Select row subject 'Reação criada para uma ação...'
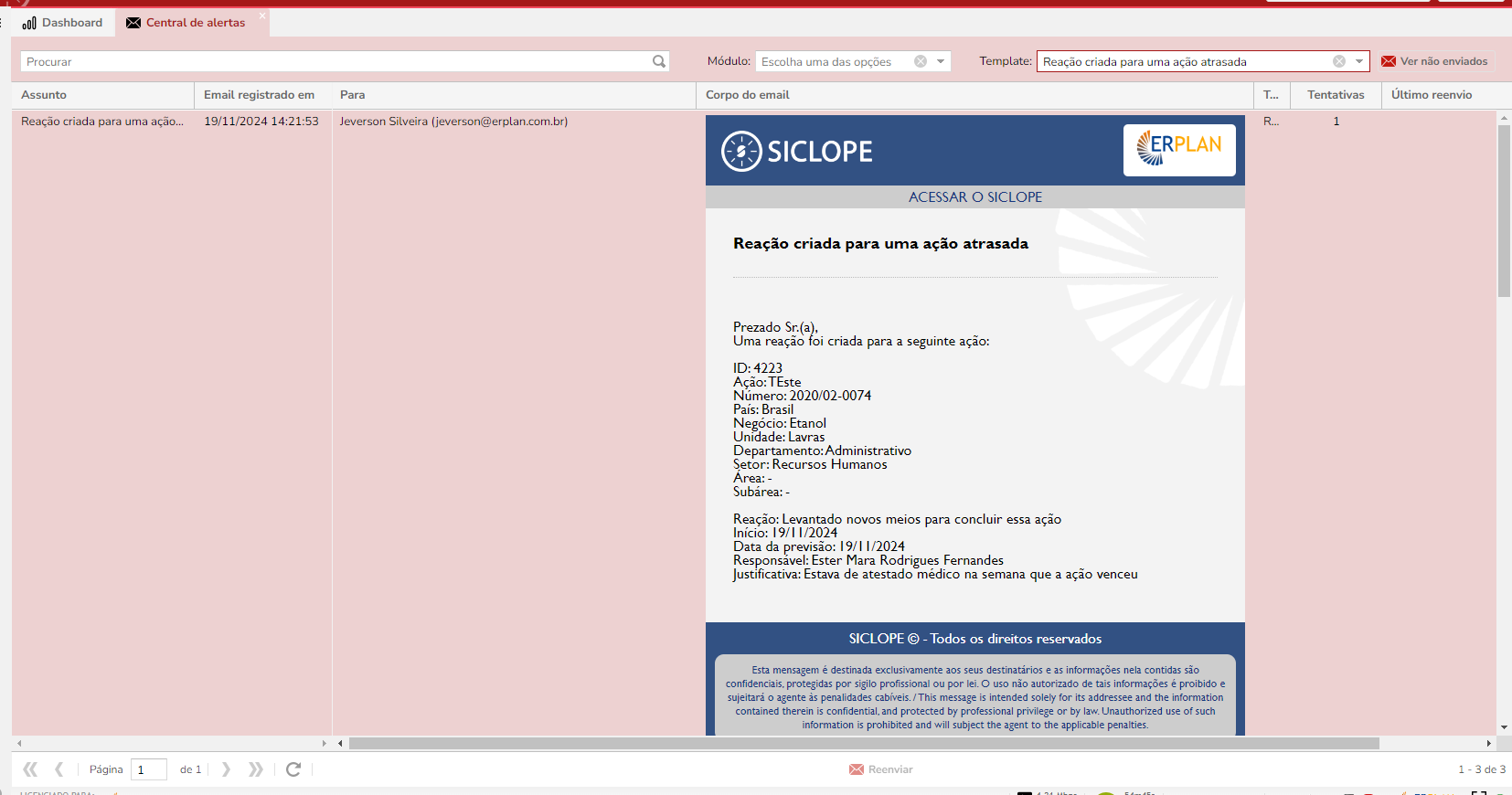 coord(102,122)
